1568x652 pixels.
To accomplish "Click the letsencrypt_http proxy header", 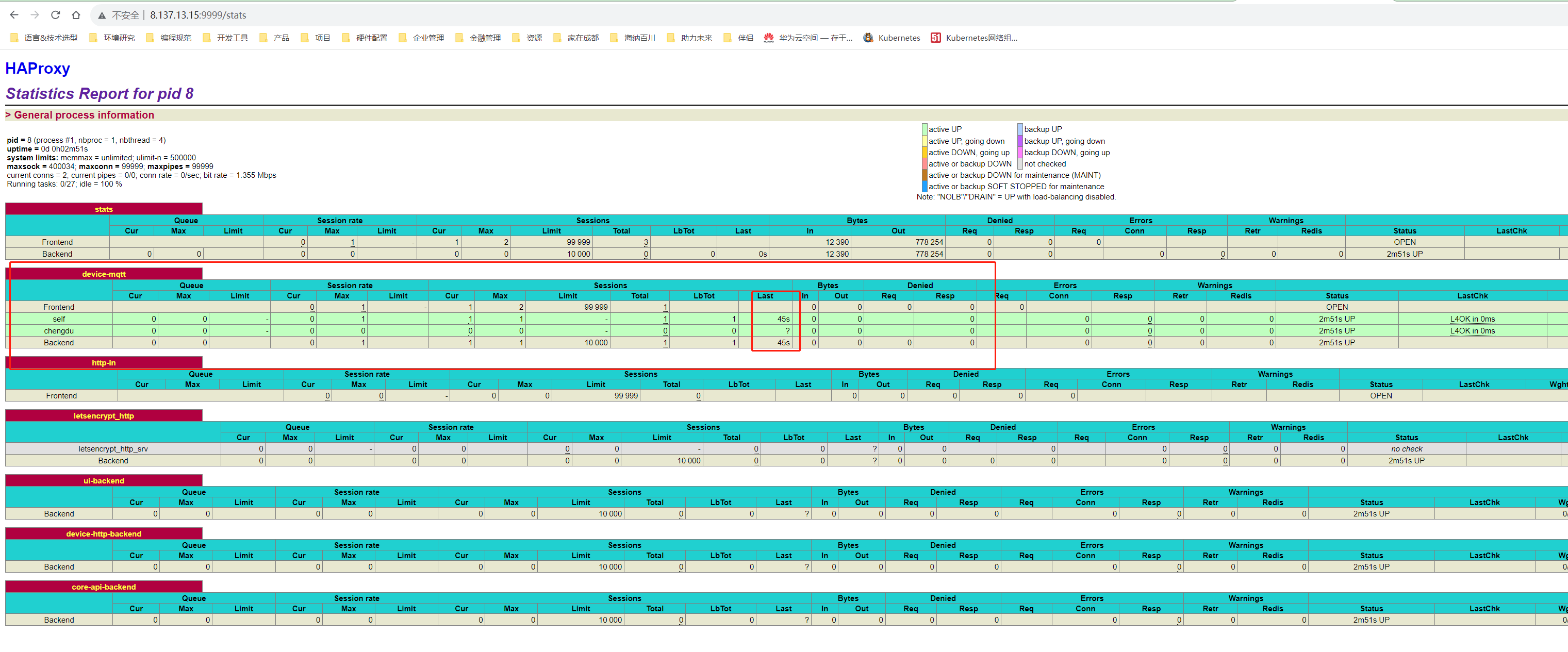I will coord(104,416).
